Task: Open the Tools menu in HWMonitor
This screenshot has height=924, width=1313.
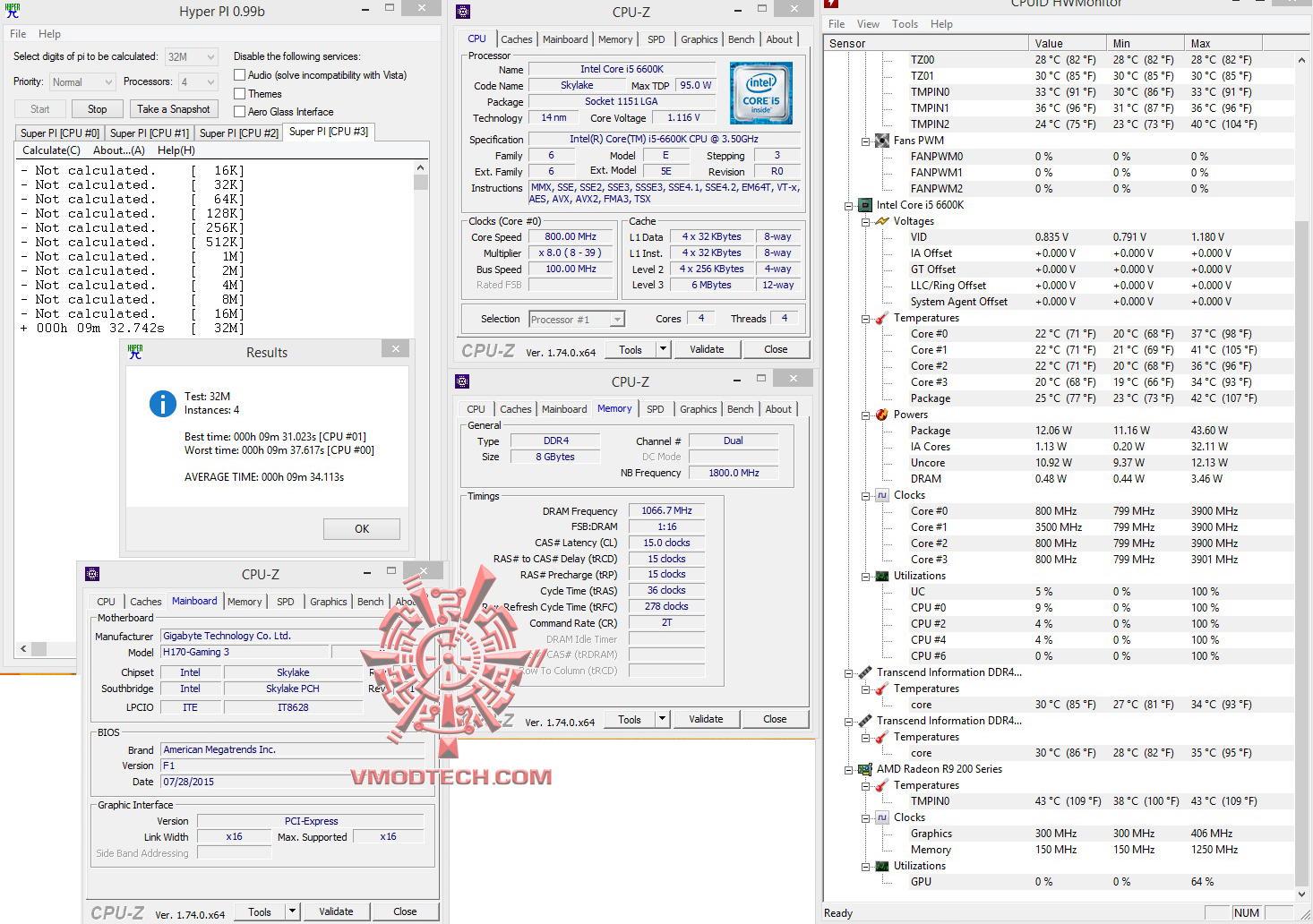Action: coord(905,24)
